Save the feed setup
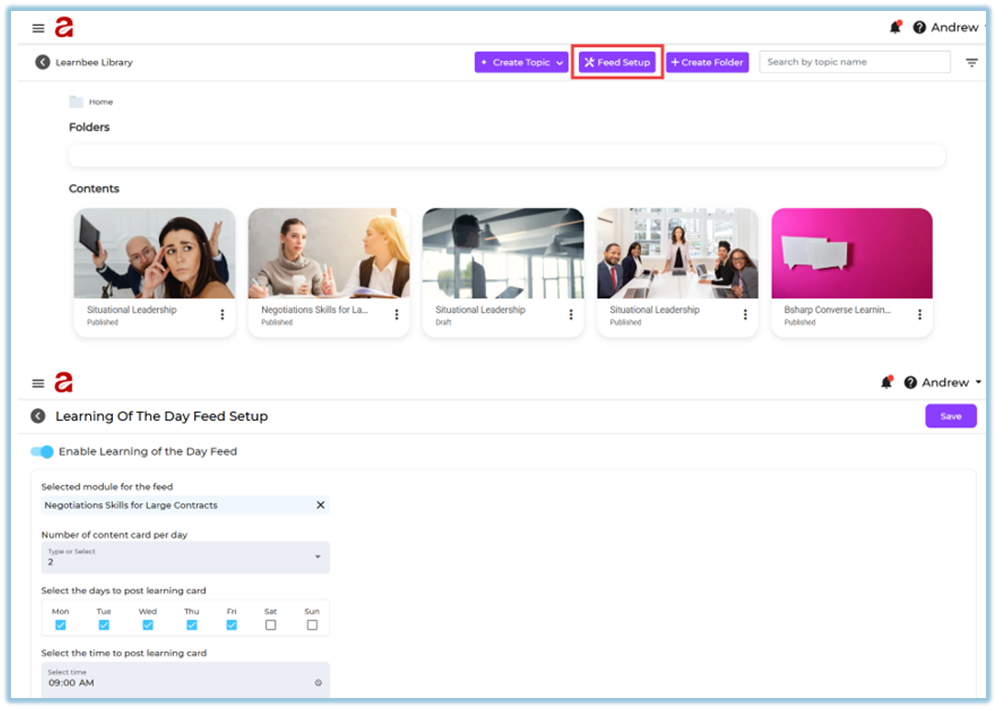 coord(950,416)
